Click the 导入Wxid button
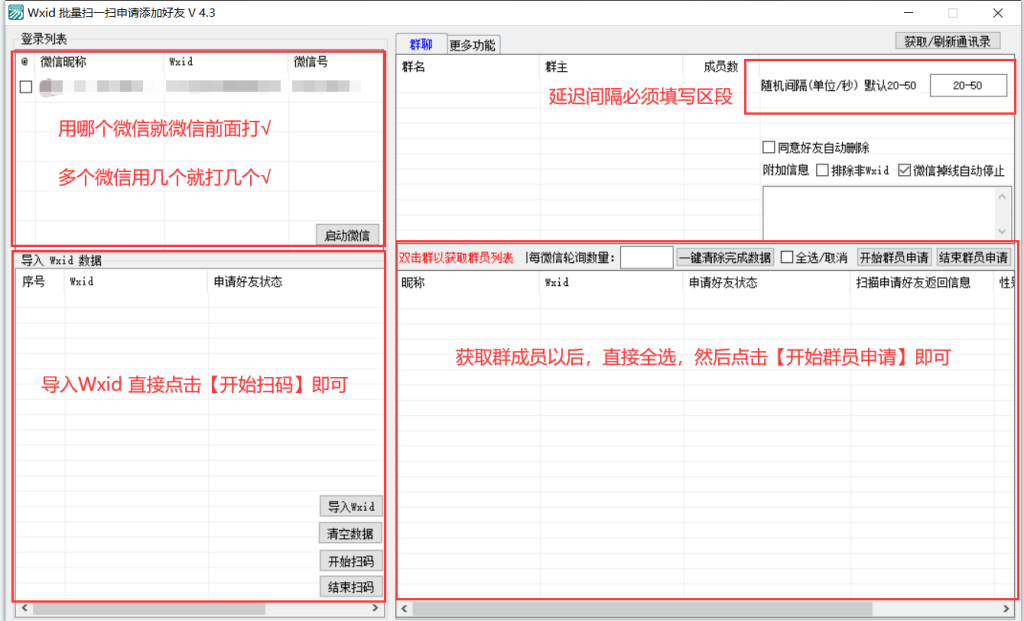The height and width of the screenshot is (621, 1024). click(x=350, y=506)
